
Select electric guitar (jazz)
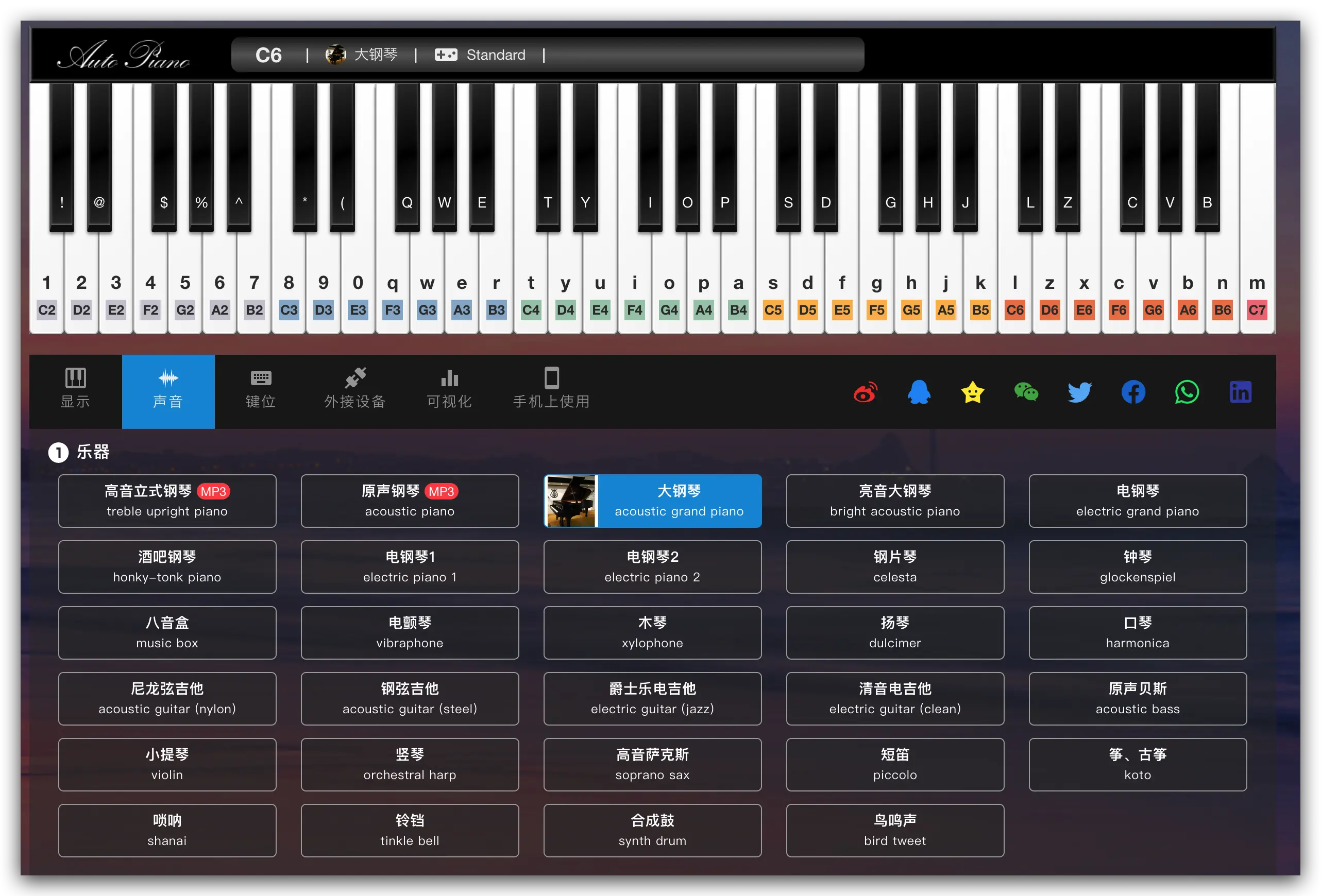(653, 698)
